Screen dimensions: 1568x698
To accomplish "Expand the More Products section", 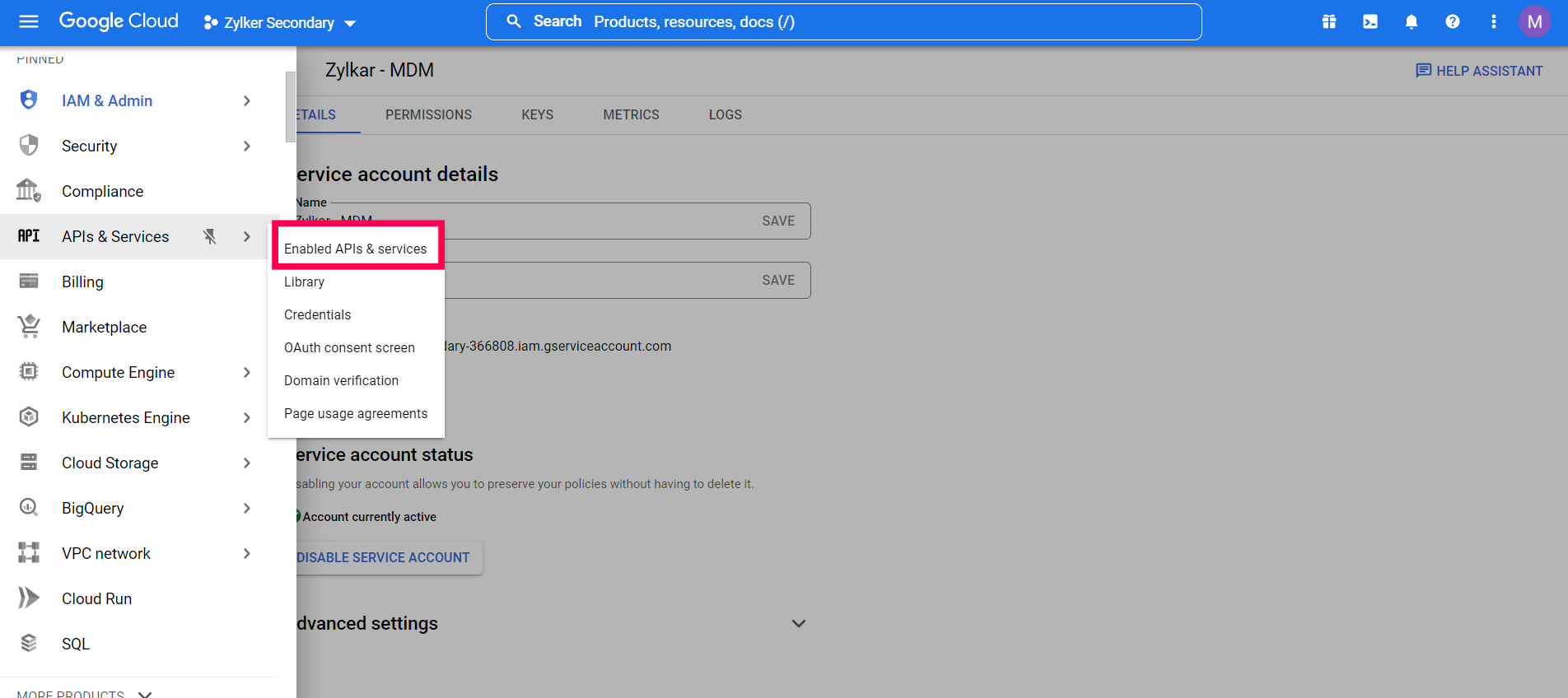I will (84, 694).
